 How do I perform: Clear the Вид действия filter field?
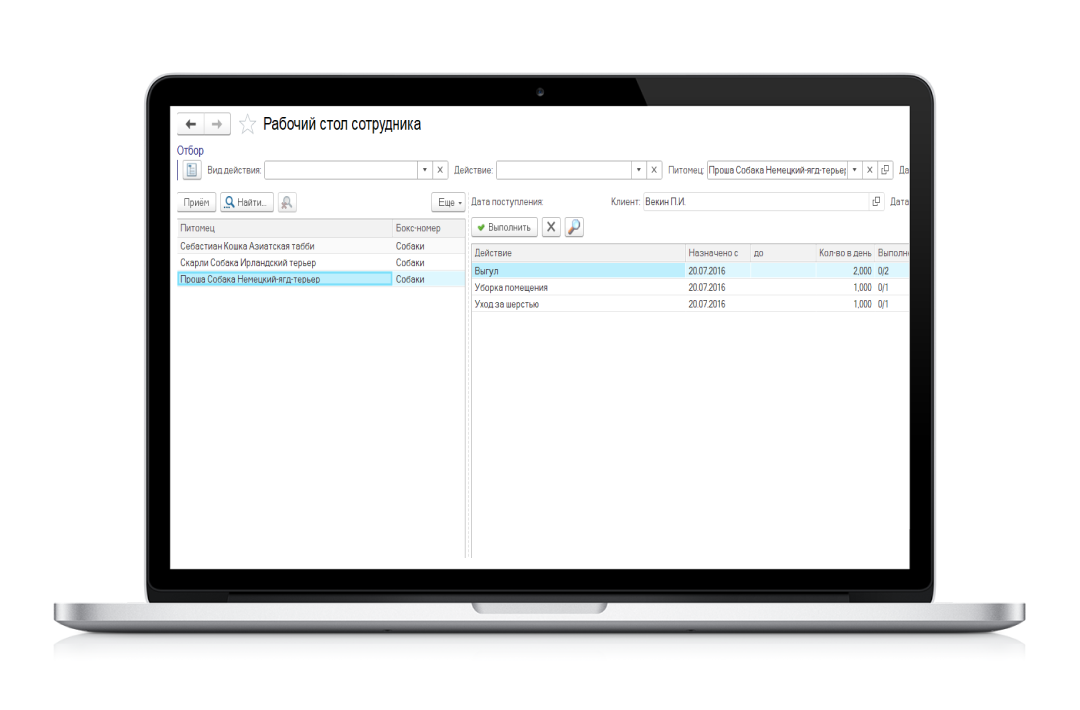[x=440, y=170]
